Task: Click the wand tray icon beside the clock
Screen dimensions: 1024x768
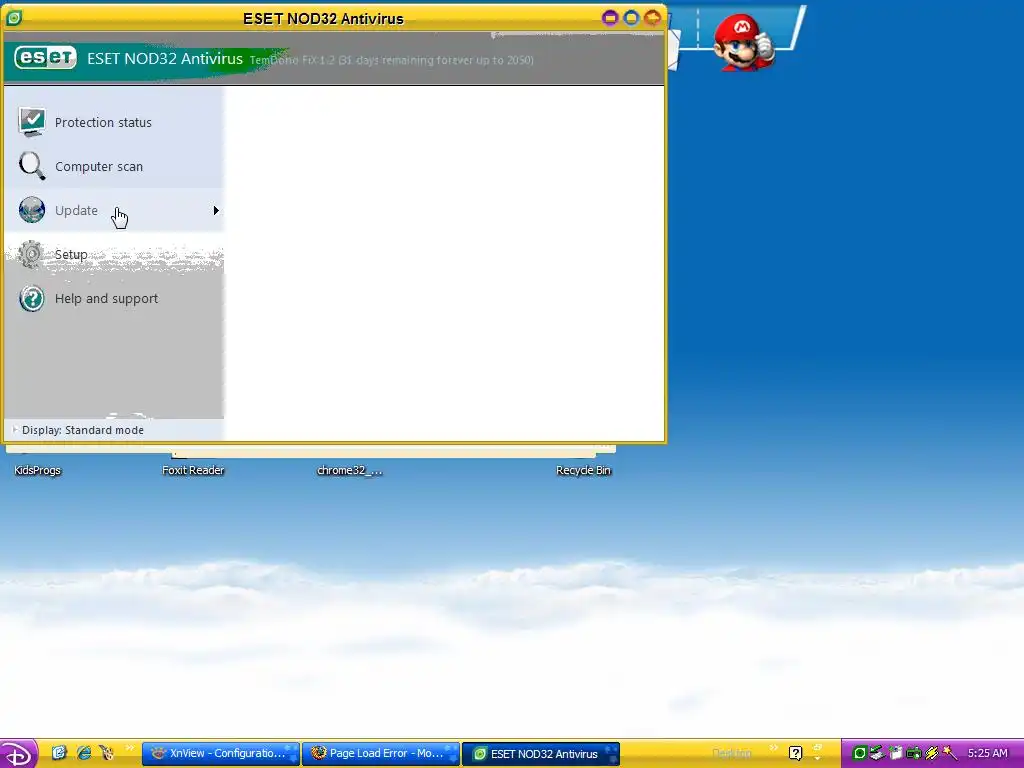Action: click(x=950, y=754)
